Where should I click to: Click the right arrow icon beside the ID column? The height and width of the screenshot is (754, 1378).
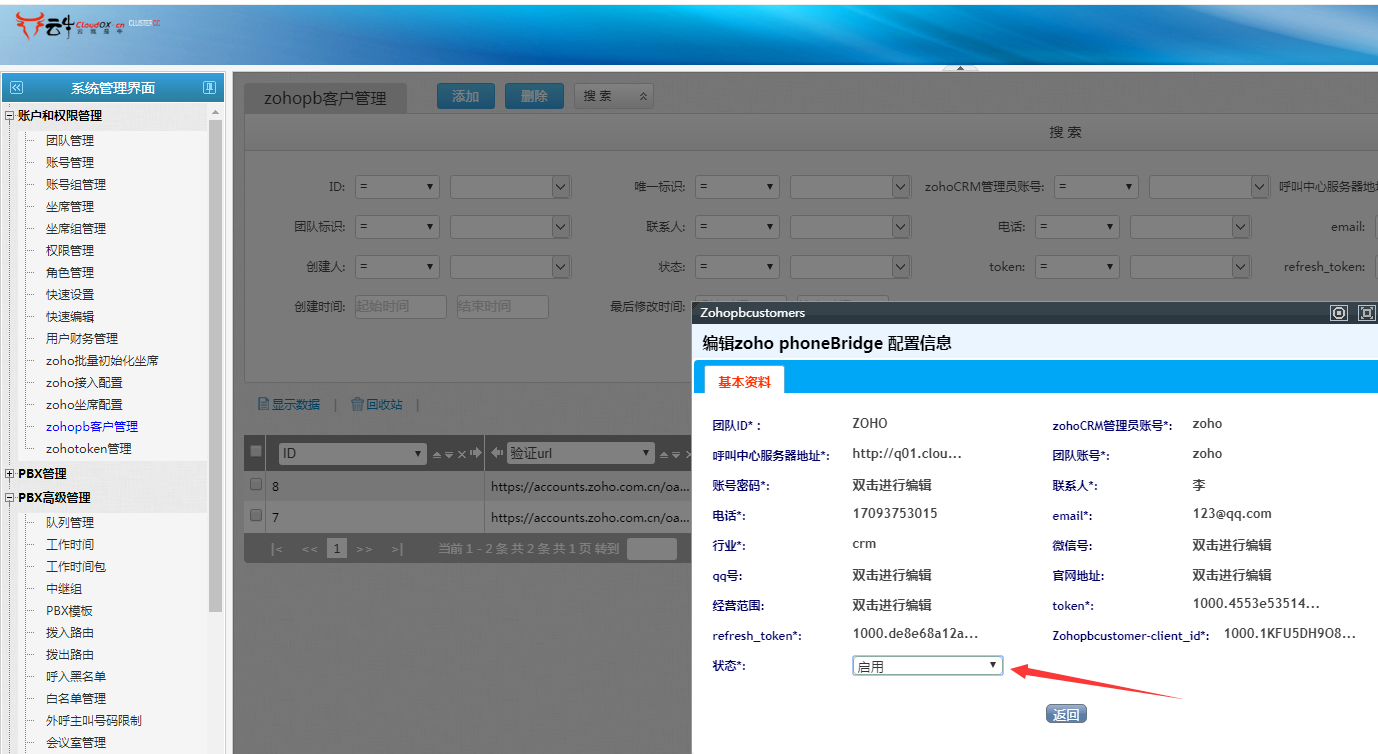click(x=475, y=453)
